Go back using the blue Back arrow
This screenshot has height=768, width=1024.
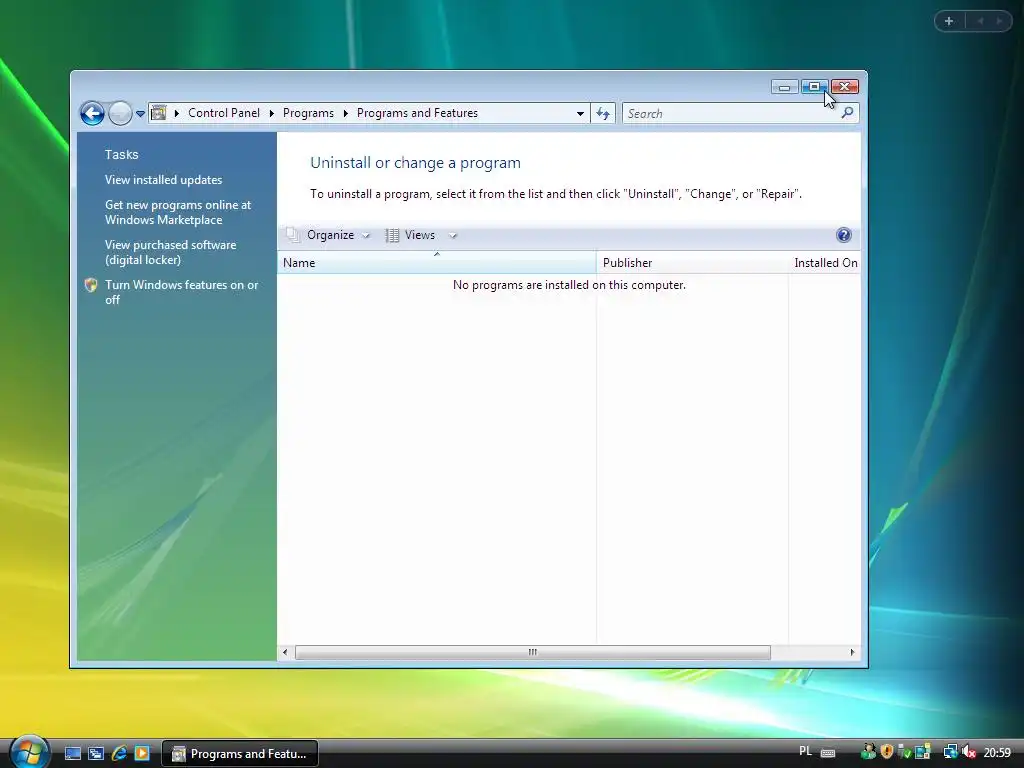tap(92, 114)
